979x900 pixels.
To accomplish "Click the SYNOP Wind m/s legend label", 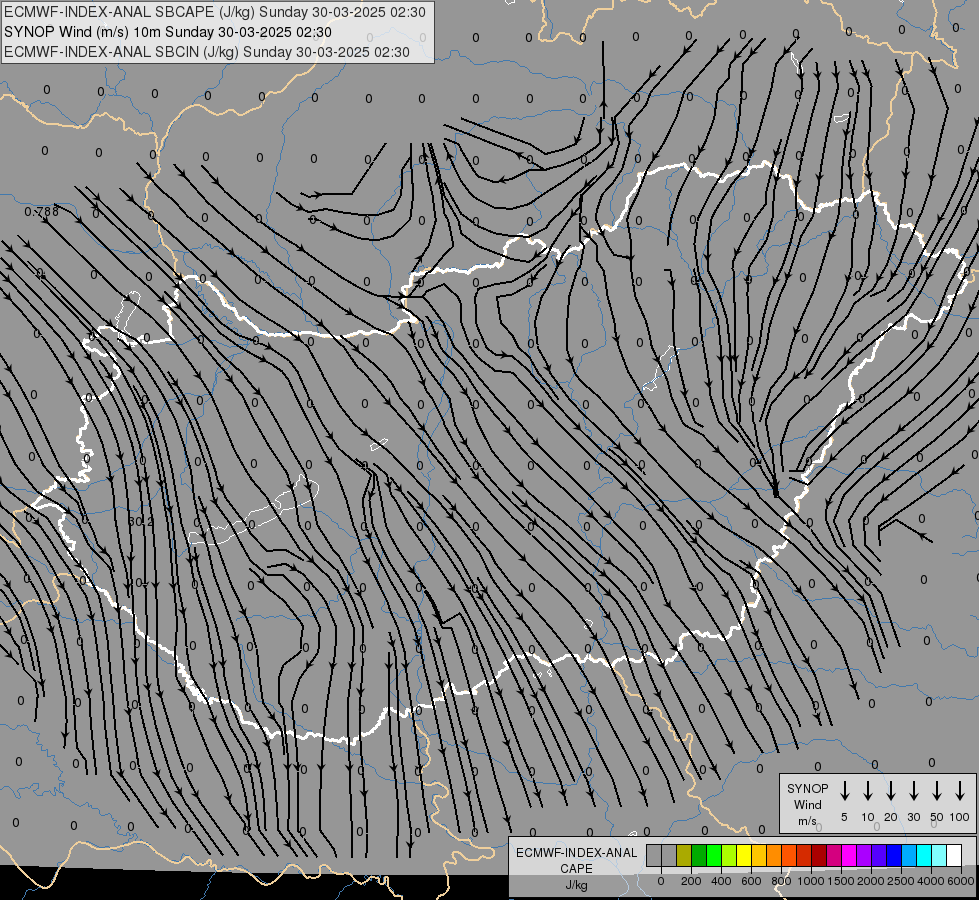I will coord(807,804).
